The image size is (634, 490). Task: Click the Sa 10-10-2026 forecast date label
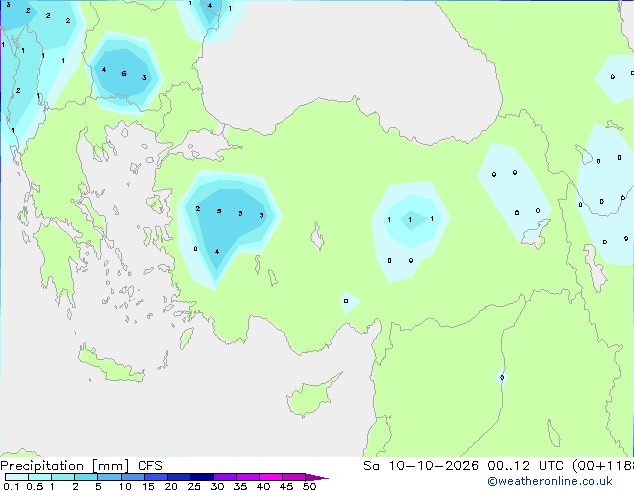coord(421,466)
